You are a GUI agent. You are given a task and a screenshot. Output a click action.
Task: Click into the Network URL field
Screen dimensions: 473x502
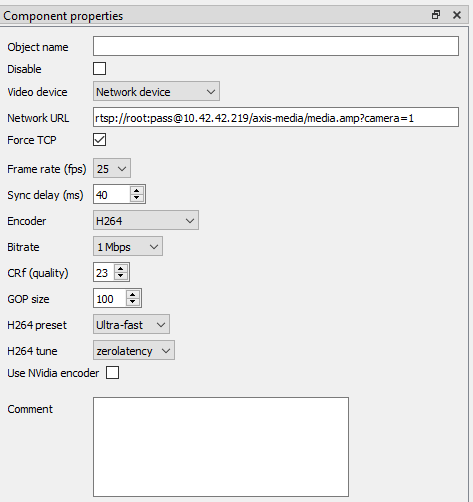[x=276, y=117]
